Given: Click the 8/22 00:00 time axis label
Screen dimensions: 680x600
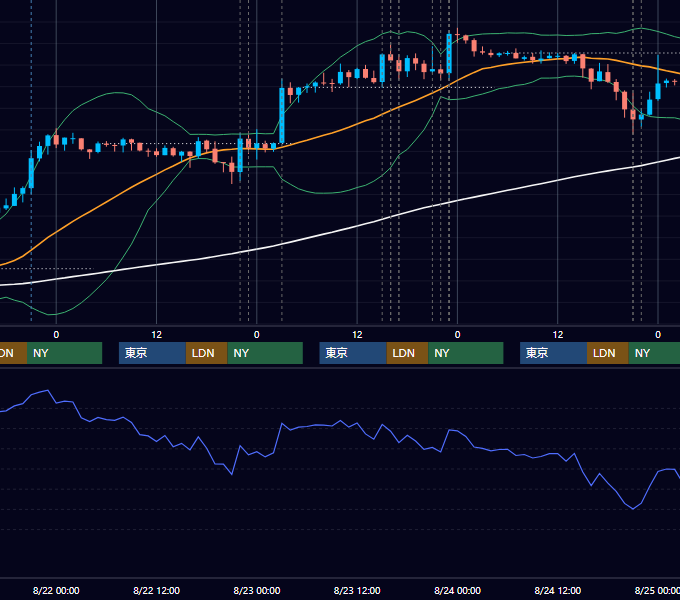Looking at the screenshot, I should [x=56, y=590].
